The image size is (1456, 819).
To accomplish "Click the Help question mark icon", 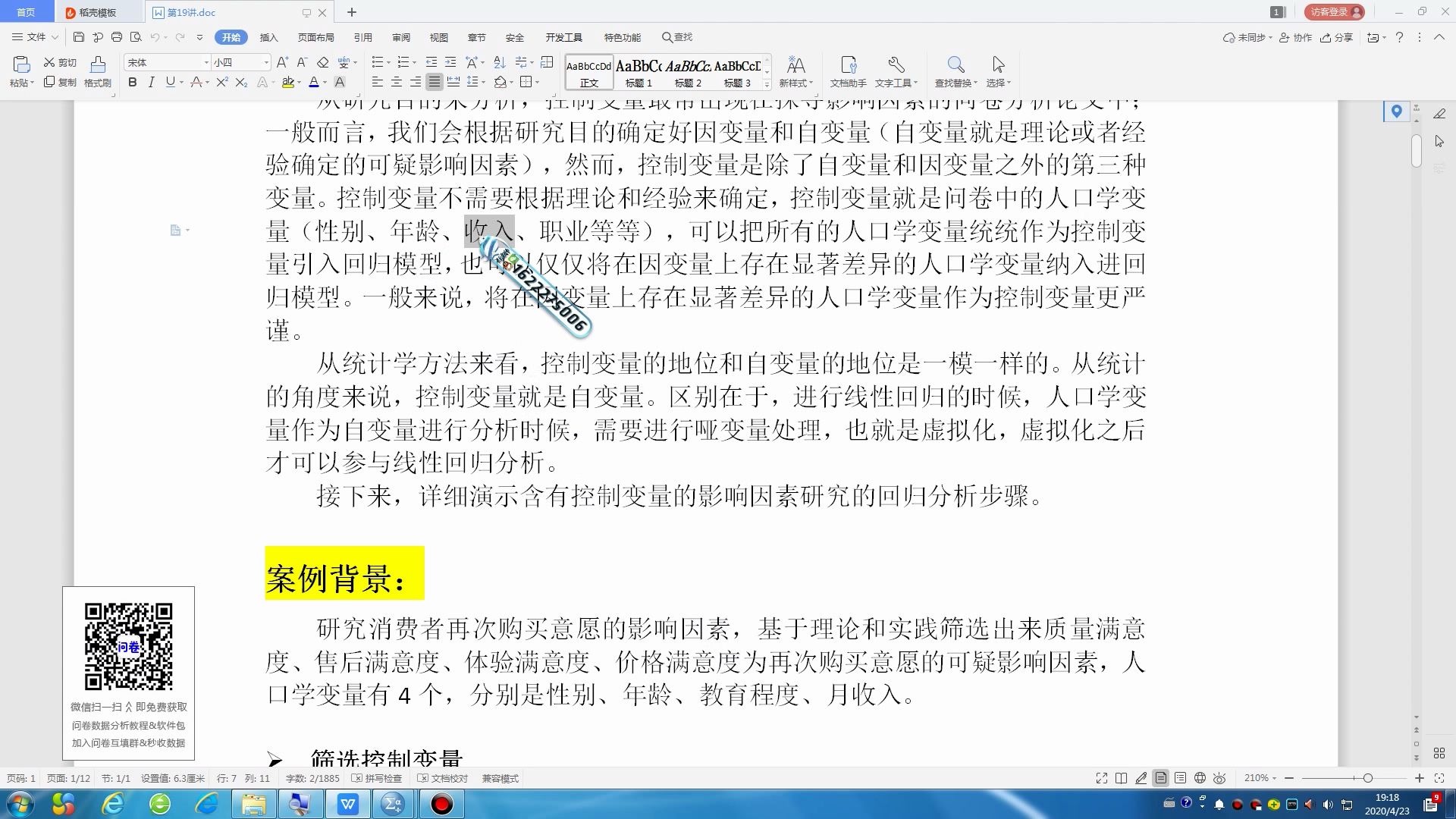I will (1399, 37).
